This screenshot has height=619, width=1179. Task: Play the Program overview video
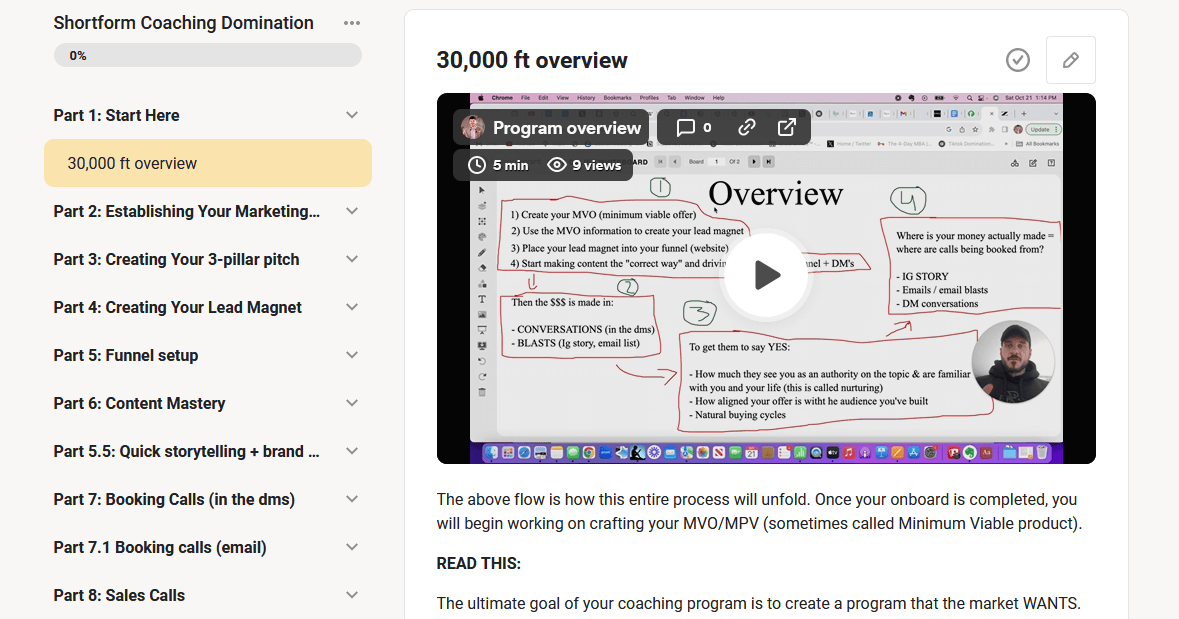[x=766, y=275]
